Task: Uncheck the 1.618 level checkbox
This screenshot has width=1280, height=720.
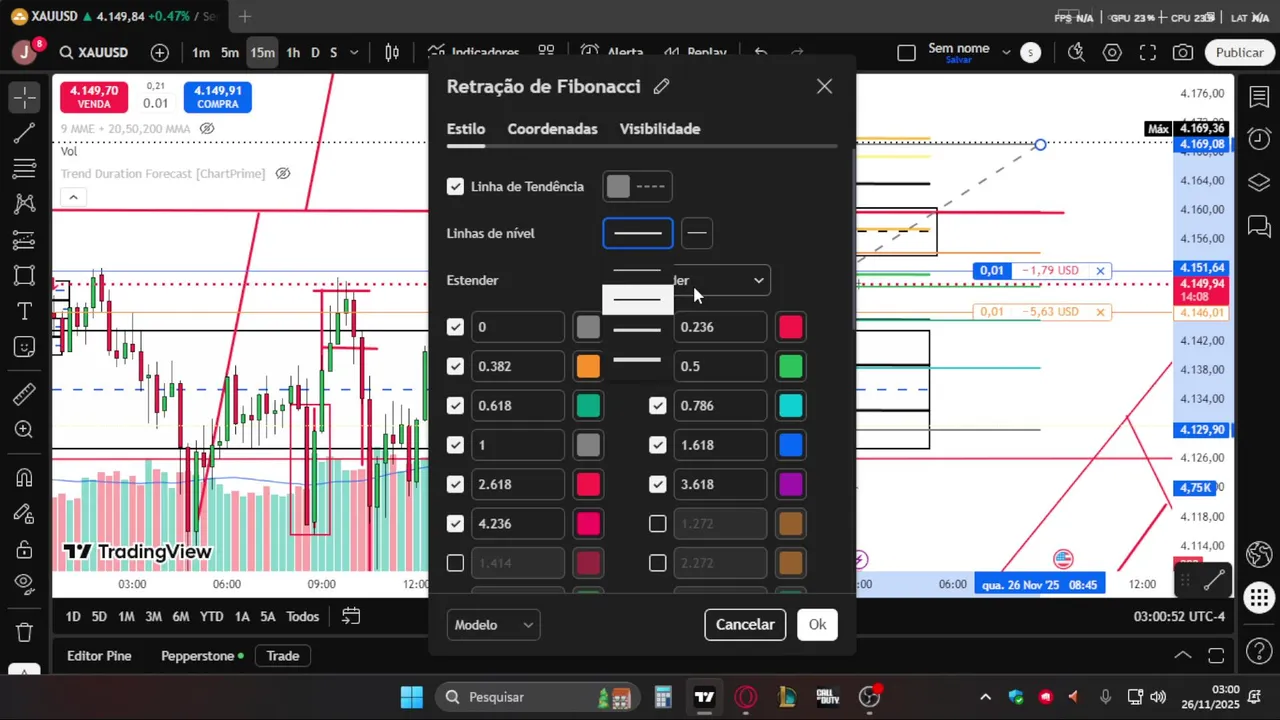Action: [x=657, y=445]
